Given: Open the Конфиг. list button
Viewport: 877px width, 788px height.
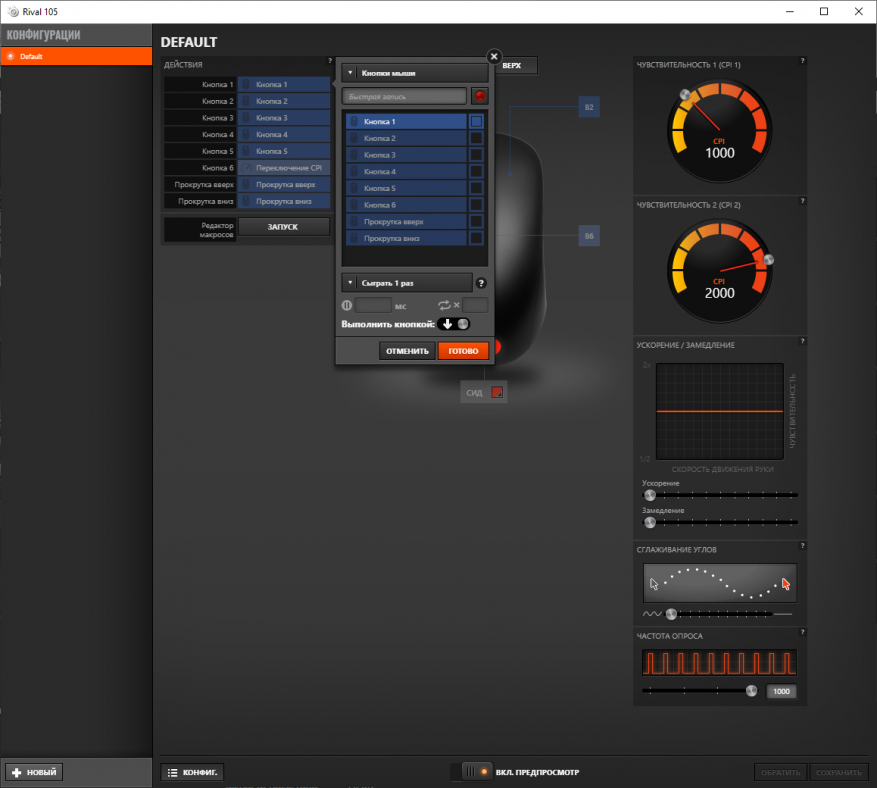Looking at the screenshot, I should (x=192, y=772).
